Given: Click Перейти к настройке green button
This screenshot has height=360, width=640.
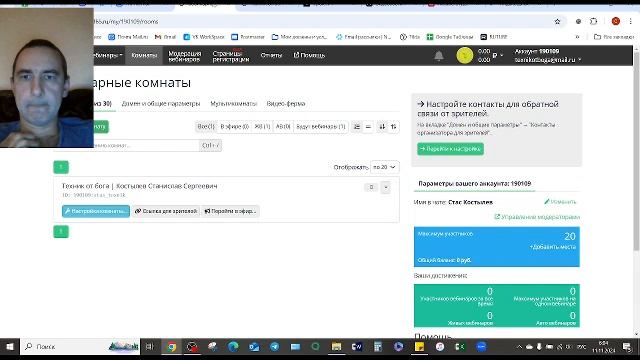Looking at the screenshot, I should (450, 149).
